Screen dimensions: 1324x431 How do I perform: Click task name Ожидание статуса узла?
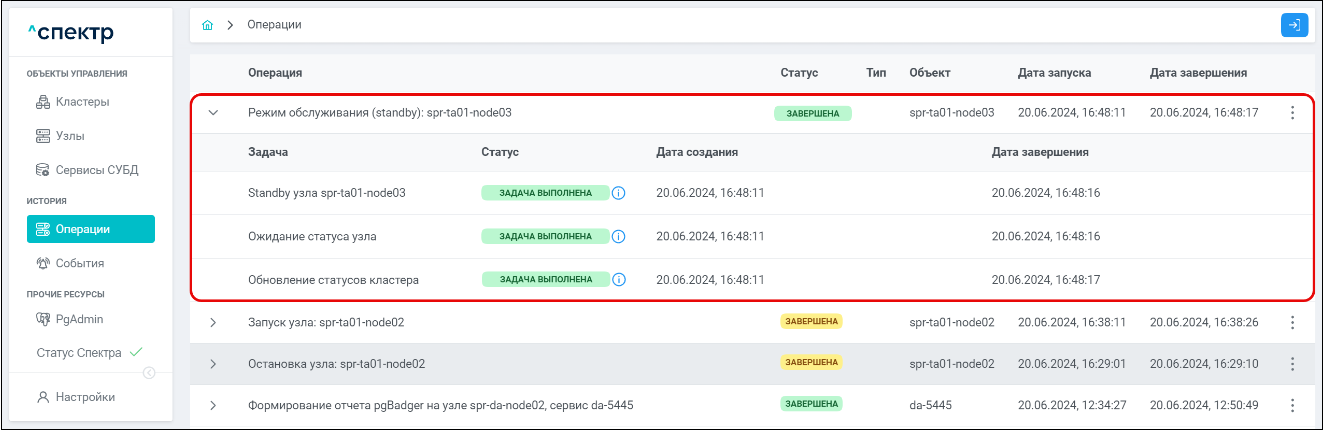pos(312,236)
